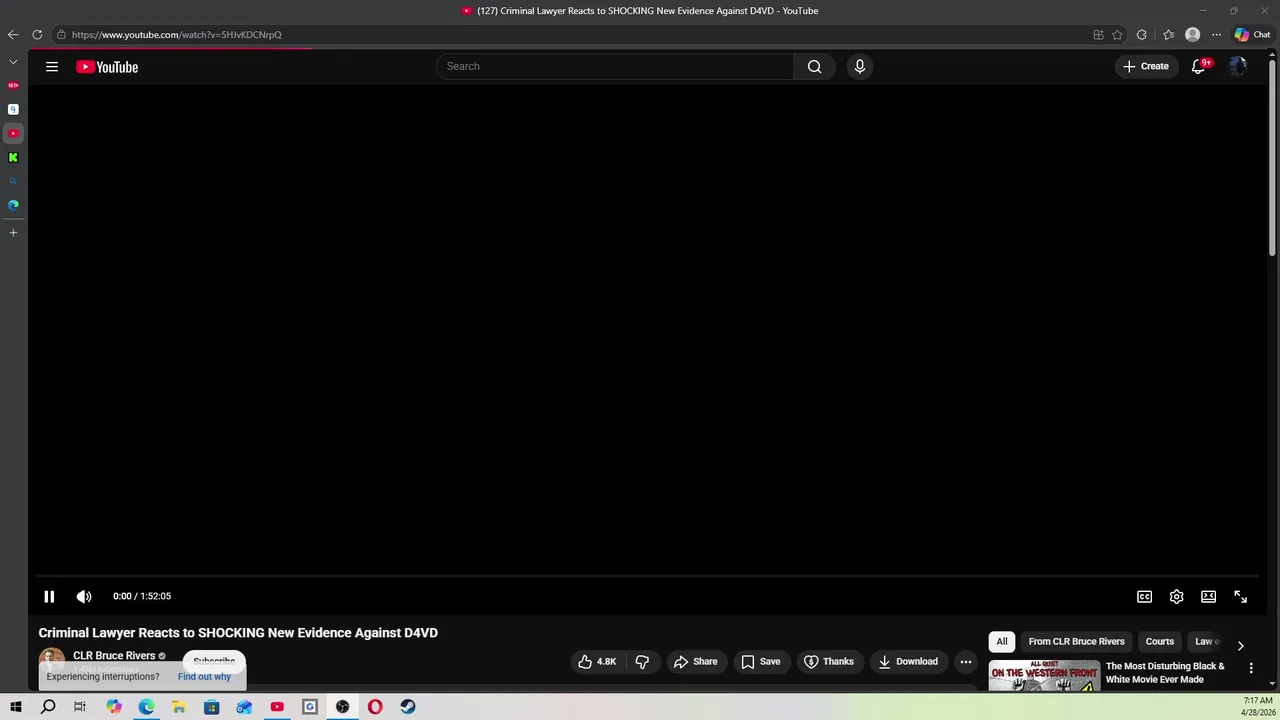Send Thanks to the creator
Viewport: 1280px width, 720px height.
point(829,661)
